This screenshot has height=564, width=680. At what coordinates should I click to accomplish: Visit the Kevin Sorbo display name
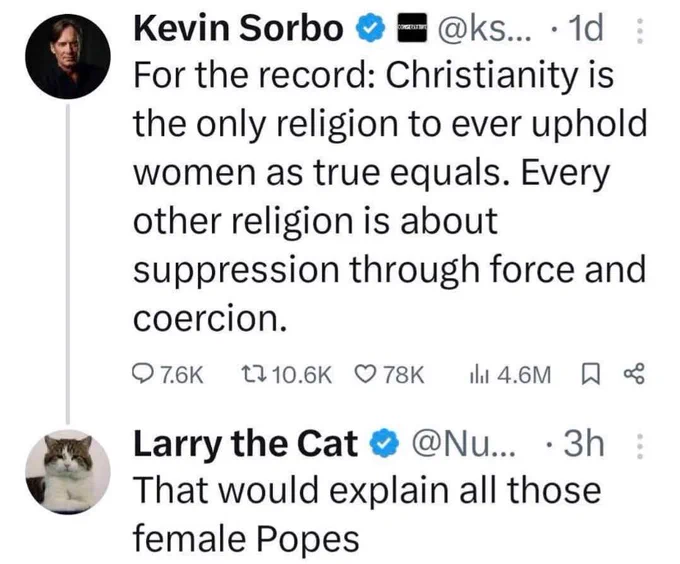pos(238,28)
